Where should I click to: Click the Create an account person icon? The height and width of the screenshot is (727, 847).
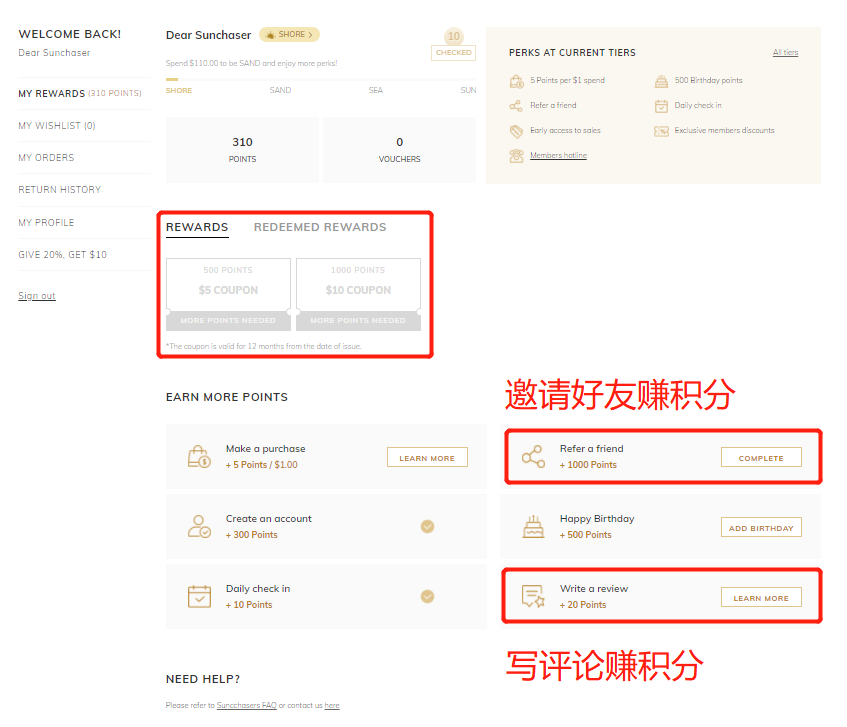tap(200, 527)
